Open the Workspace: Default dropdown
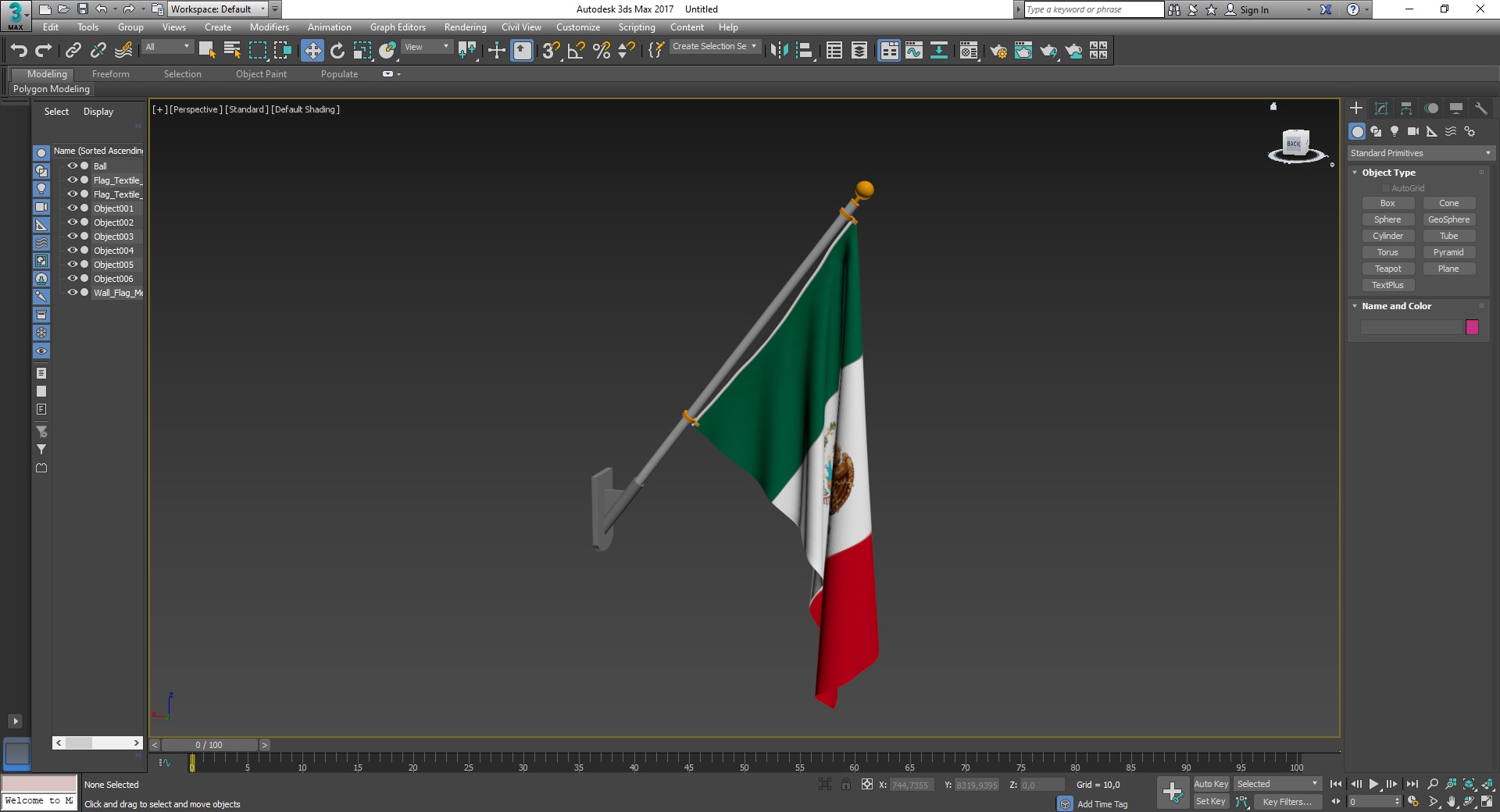 click(218, 9)
